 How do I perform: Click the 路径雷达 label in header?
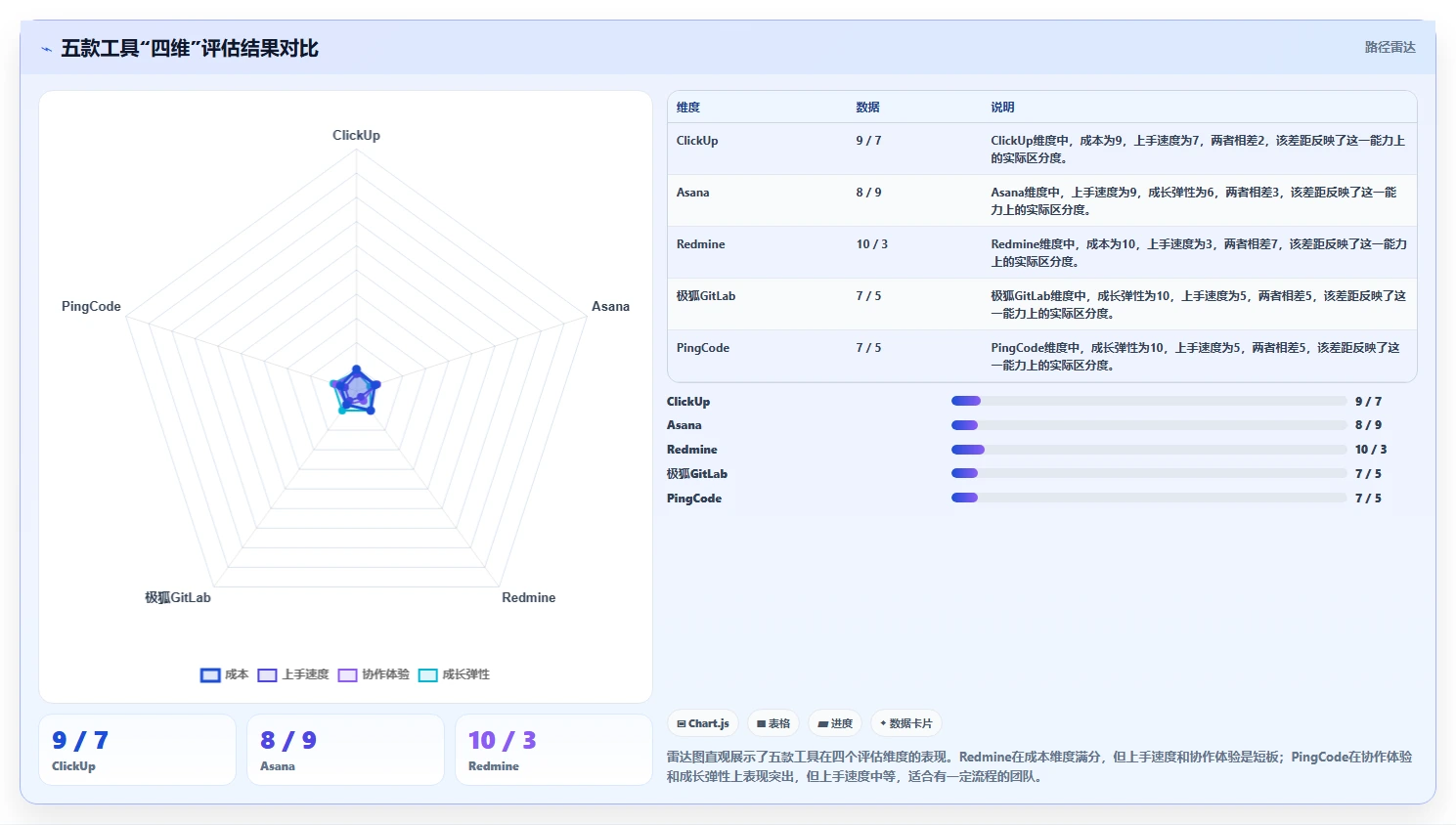(1390, 47)
